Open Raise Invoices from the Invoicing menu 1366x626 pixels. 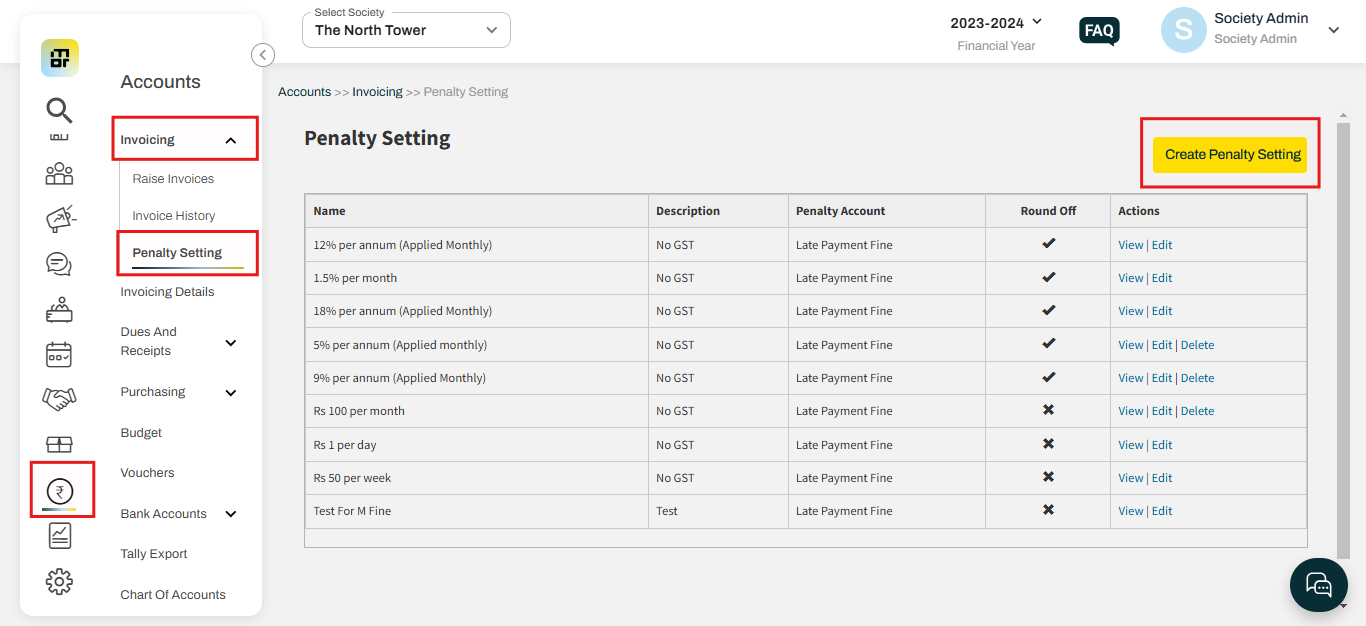click(172, 178)
